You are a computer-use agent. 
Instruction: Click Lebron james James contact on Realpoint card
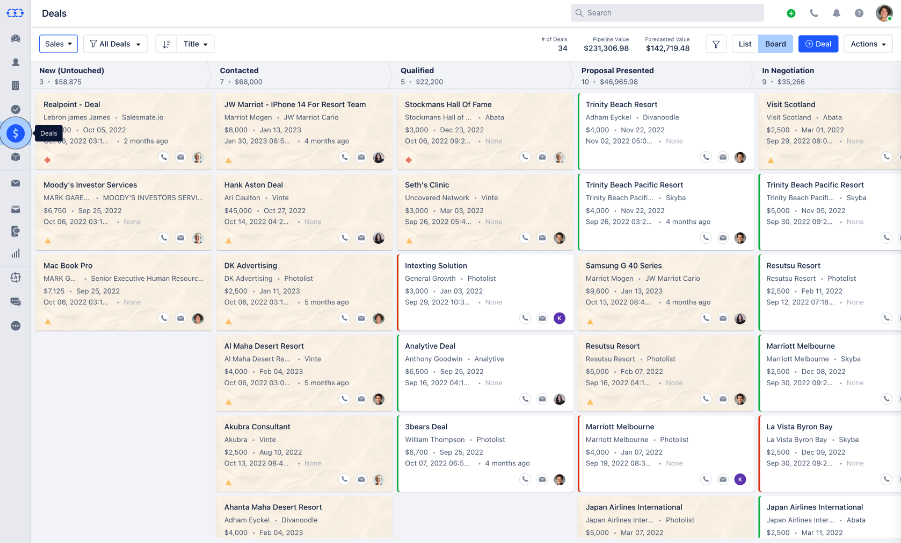(x=76, y=117)
